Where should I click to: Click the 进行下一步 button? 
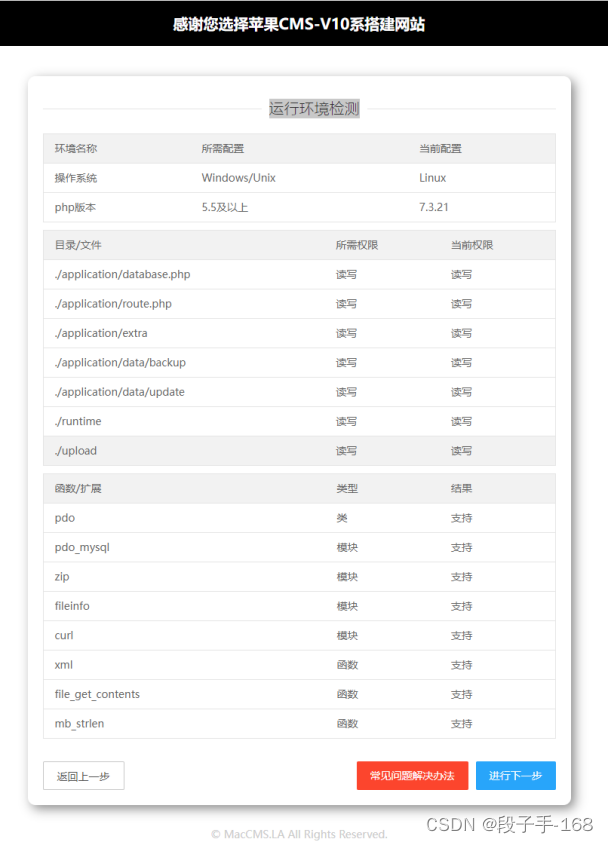click(516, 775)
